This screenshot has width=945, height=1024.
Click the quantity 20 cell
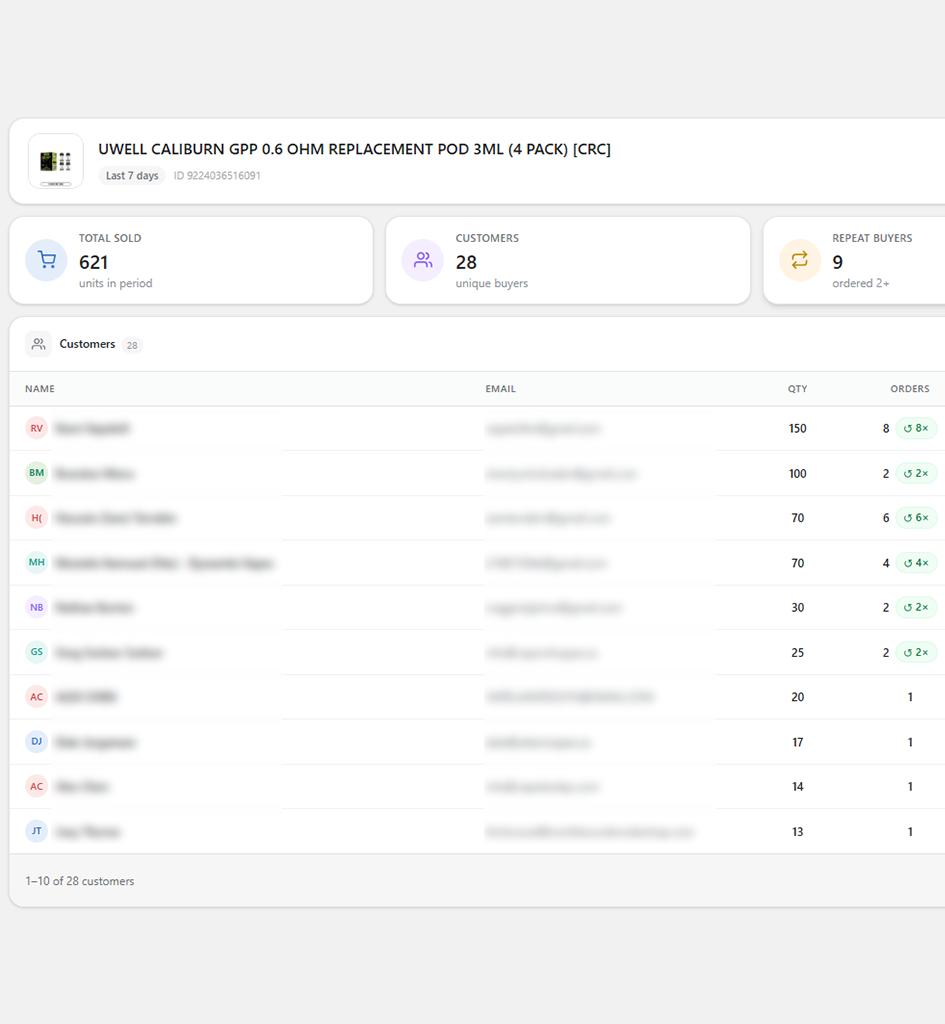click(797, 697)
